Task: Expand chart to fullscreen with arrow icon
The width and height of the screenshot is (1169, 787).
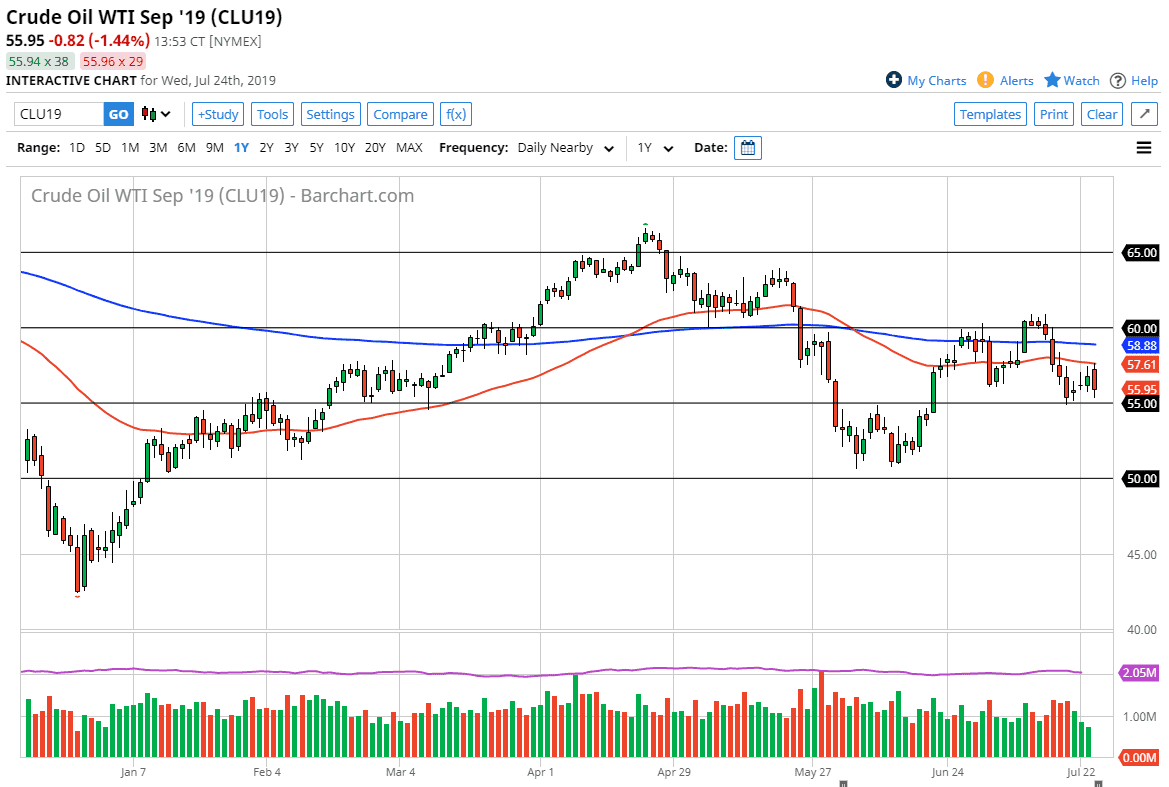Action: 1143,114
